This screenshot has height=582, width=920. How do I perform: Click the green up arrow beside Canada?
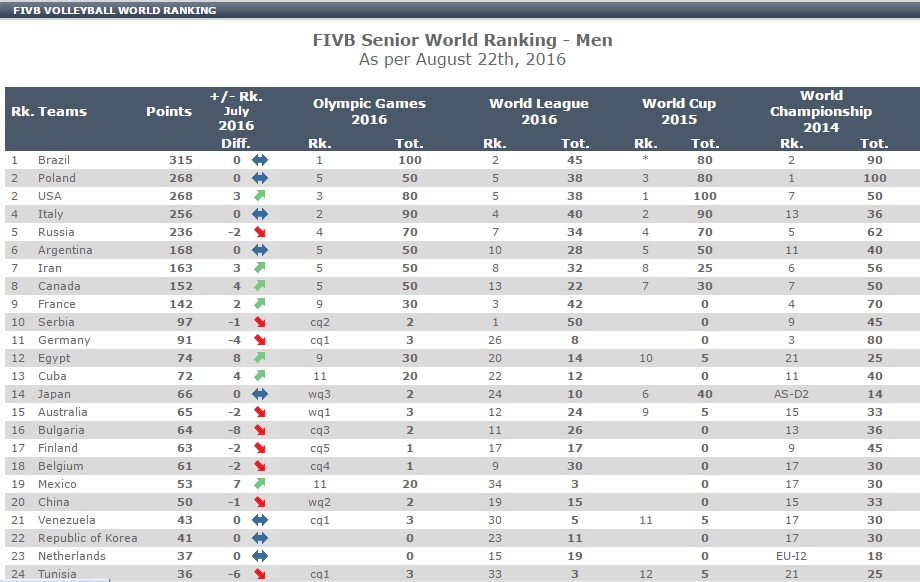pos(260,286)
